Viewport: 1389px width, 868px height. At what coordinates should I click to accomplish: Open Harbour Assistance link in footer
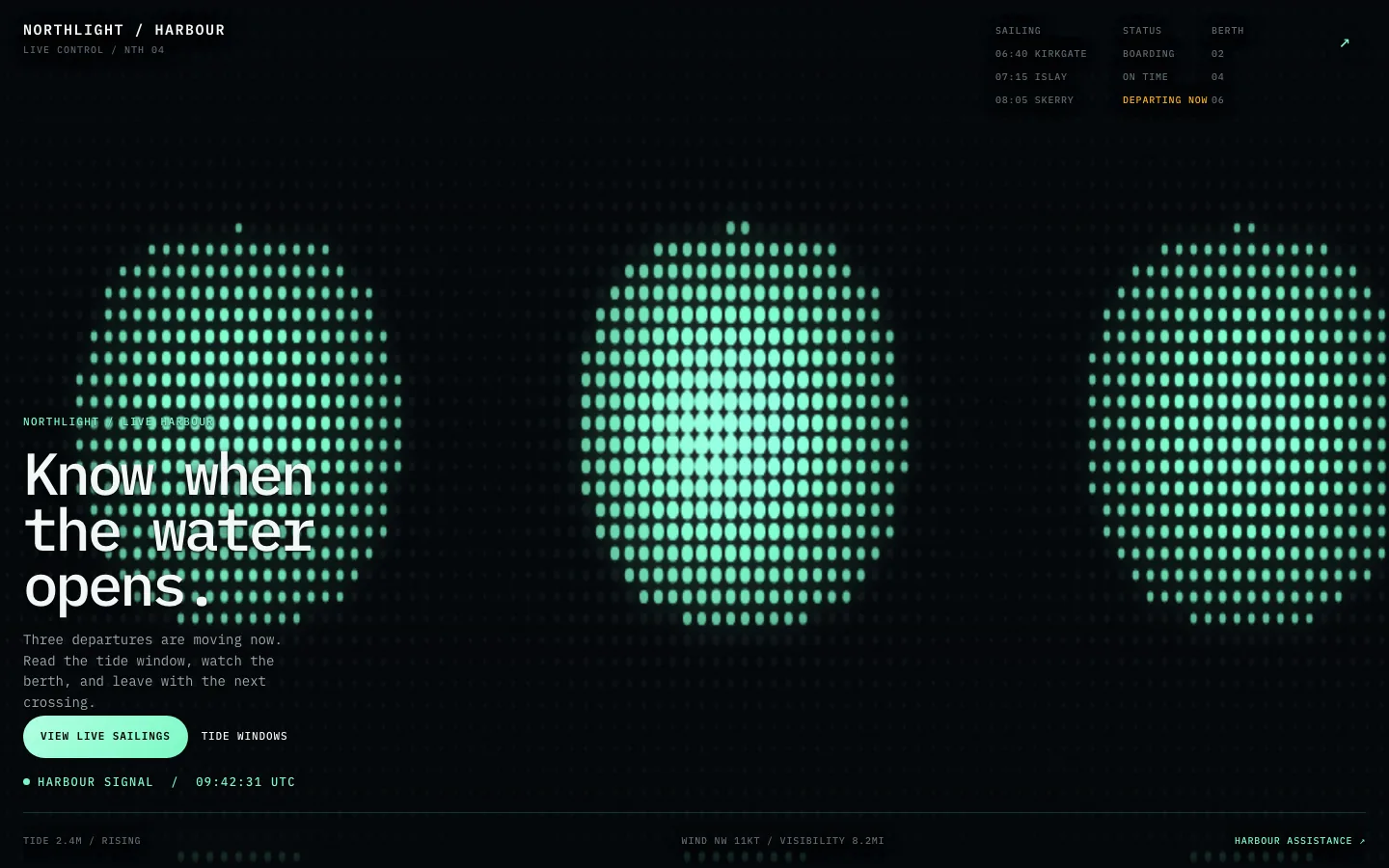click(x=1299, y=841)
